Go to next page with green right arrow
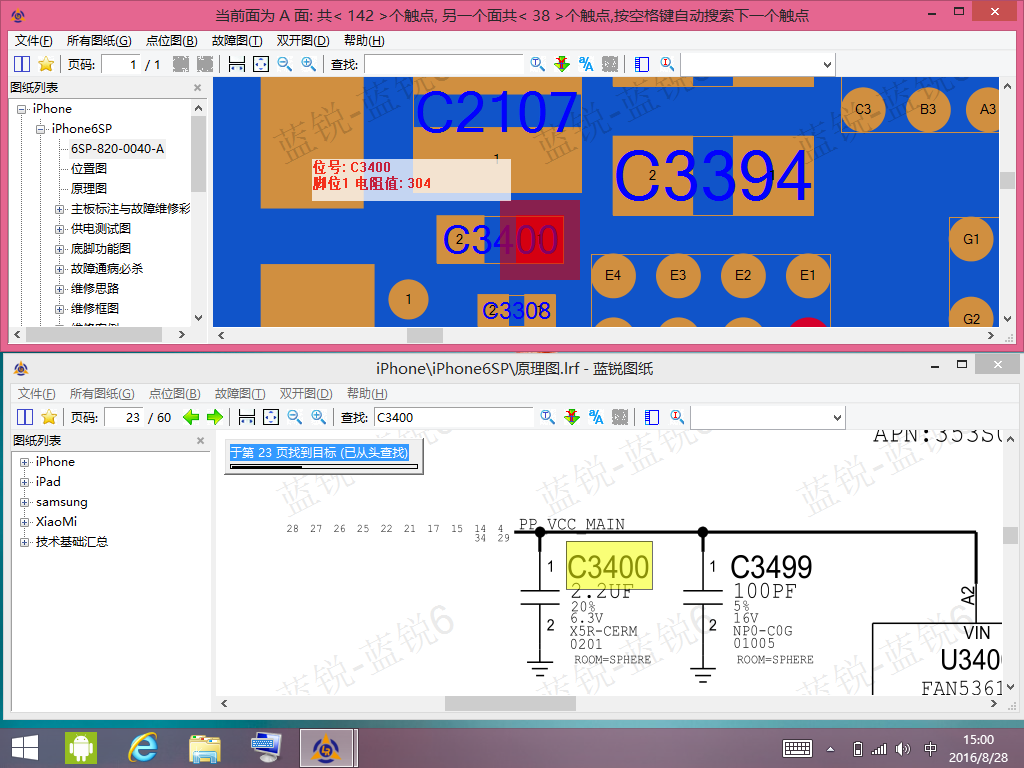This screenshot has width=1024, height=768. tap(215, 417)
